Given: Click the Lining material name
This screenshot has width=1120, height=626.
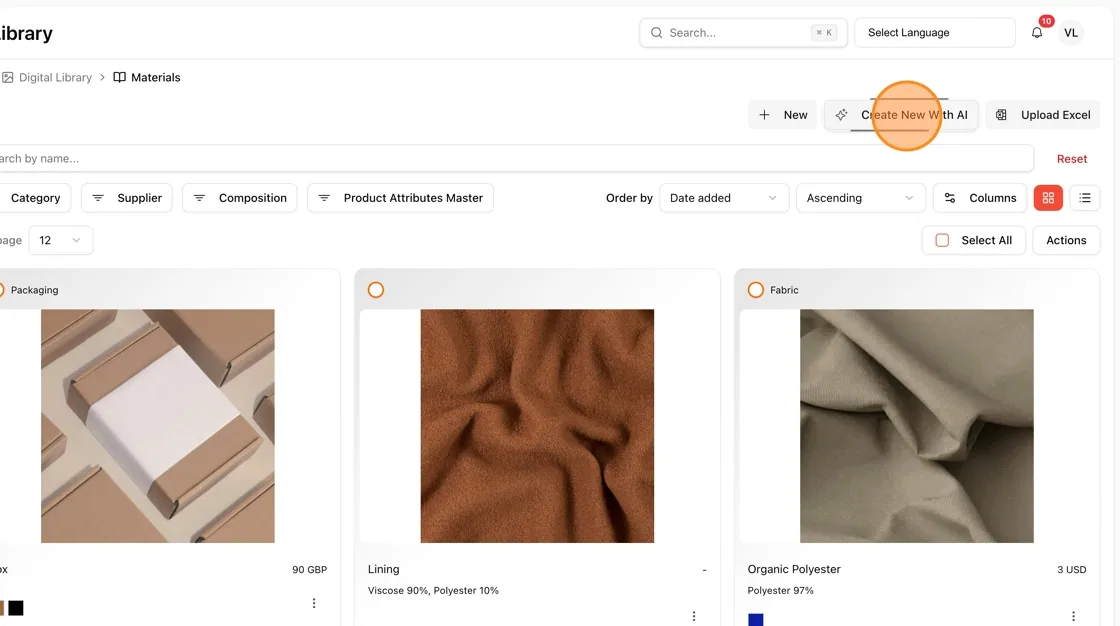Looking at the screenshot, I should [x=384, y=570].
